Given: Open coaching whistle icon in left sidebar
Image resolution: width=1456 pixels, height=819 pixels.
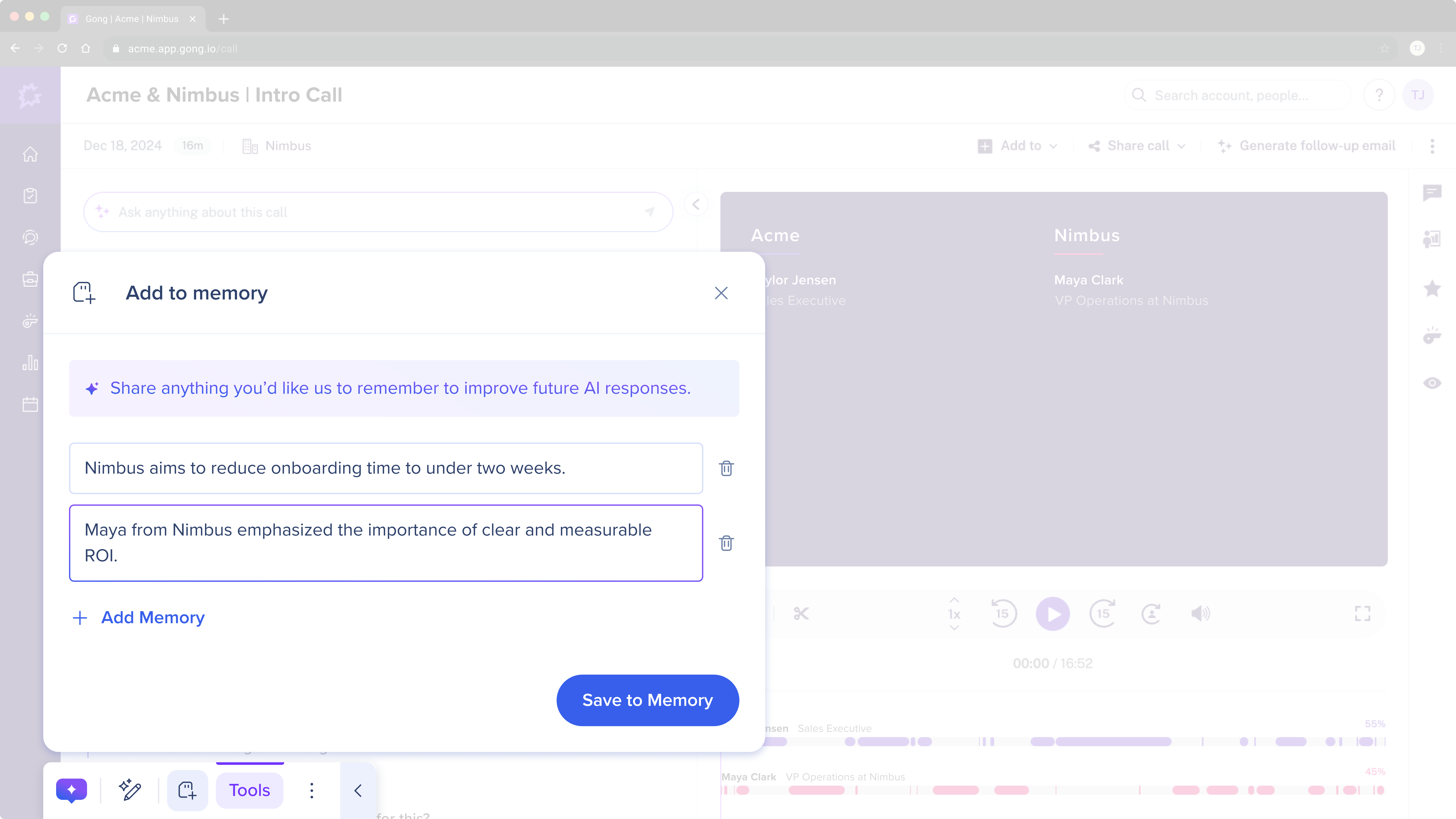Looking at the screenshot, I should click(30, 321).
